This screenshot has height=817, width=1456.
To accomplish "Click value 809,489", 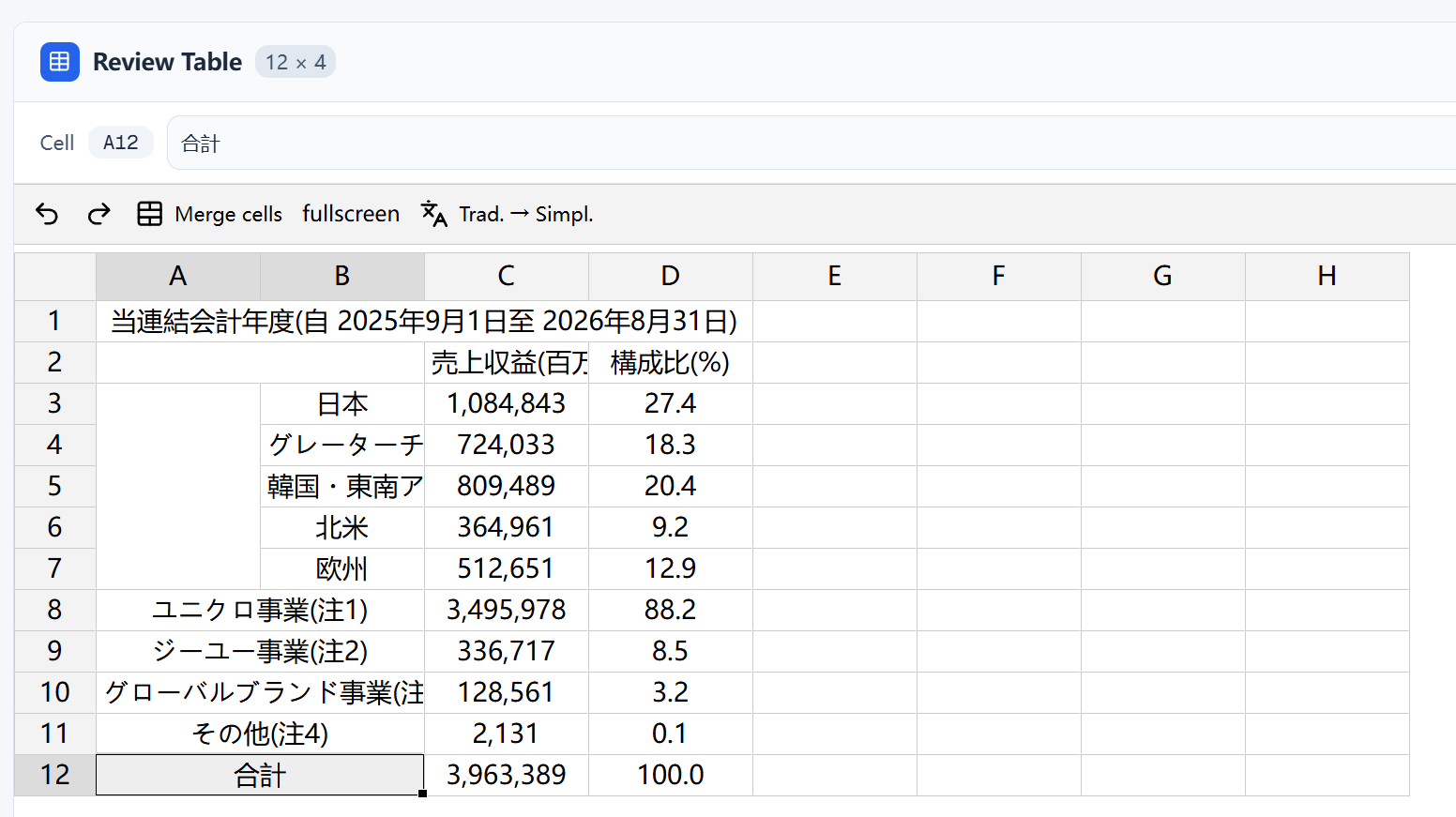I will [x=507, y=486].
